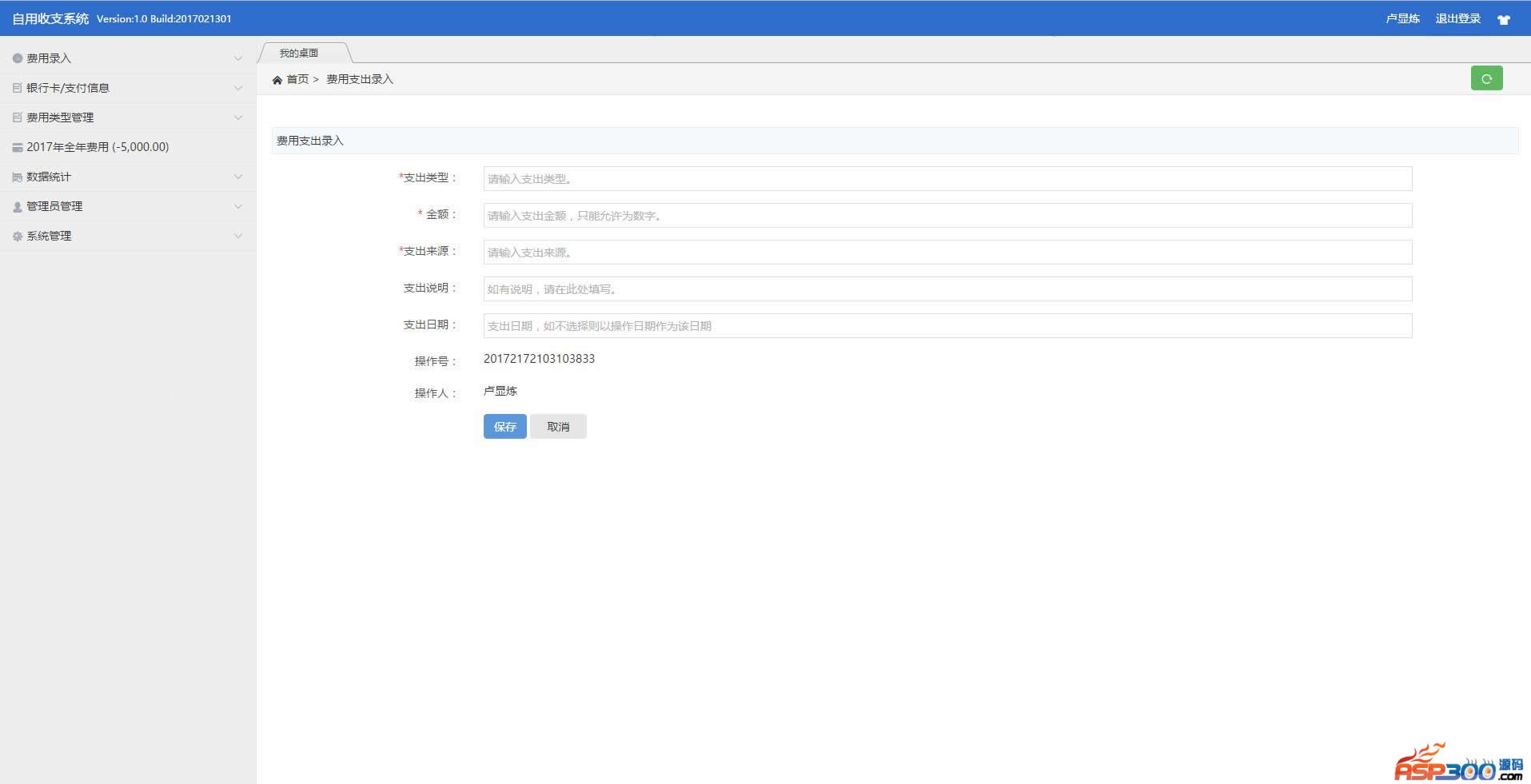The width and height of the screenshot is (1531, 784).
Task: Switch to the 我的桌面 tab
Action: click(299, 53)
